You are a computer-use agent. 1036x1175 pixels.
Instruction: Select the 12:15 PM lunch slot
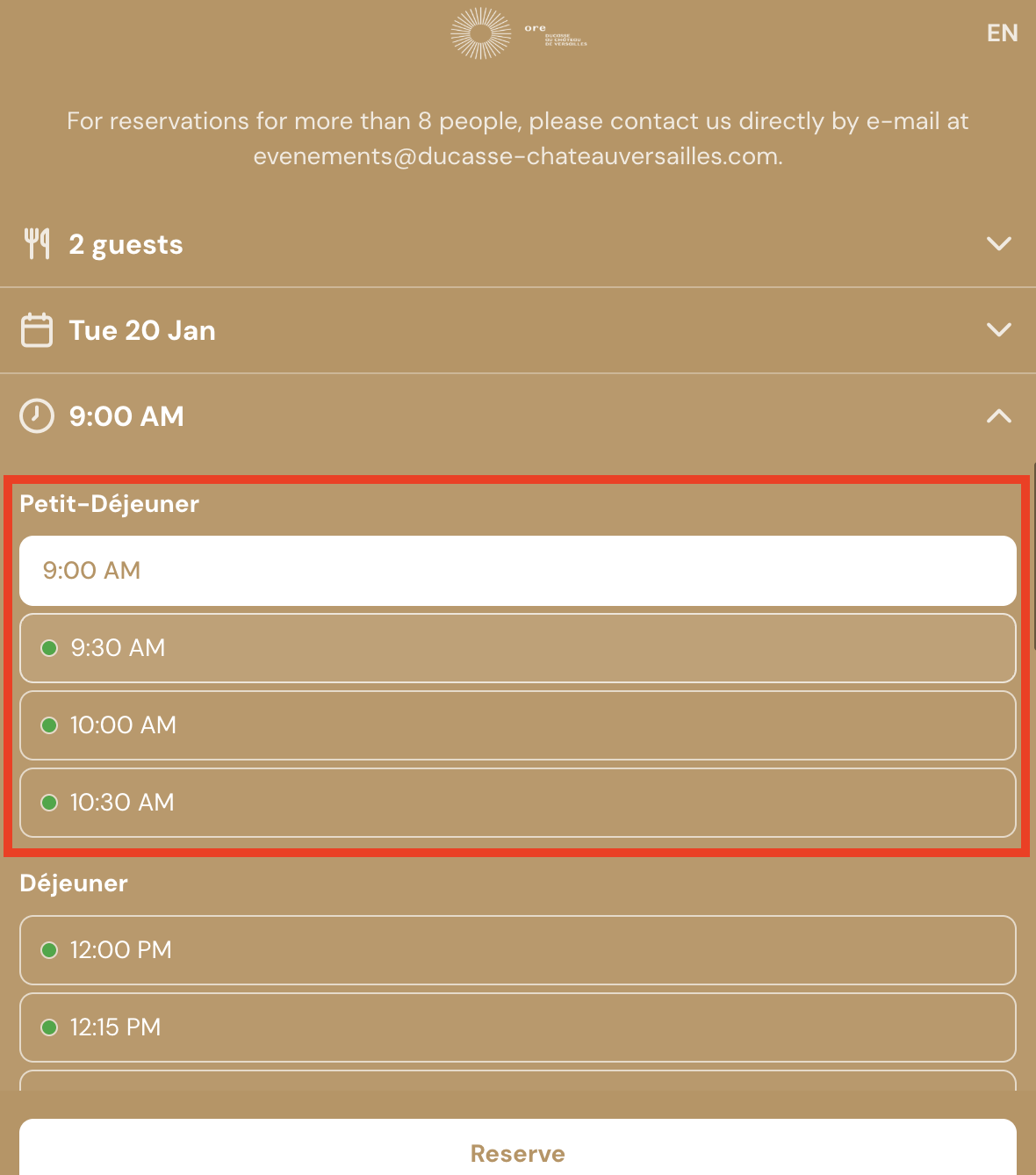[x=518, y=1027]
